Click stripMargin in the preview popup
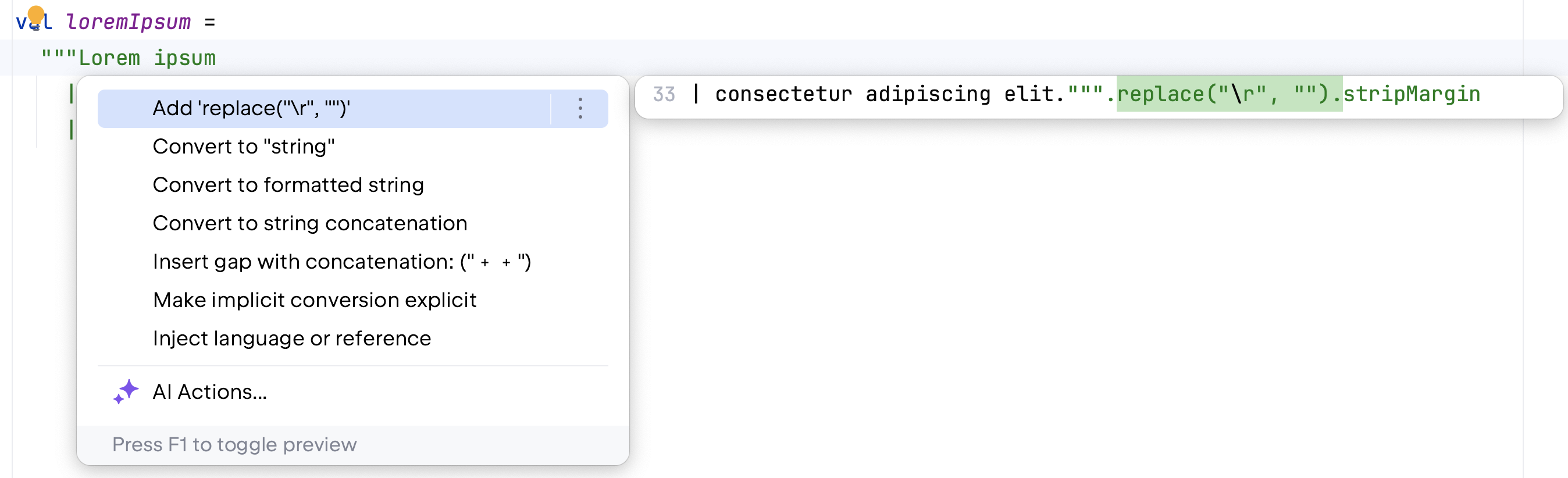 (1411, 94)
